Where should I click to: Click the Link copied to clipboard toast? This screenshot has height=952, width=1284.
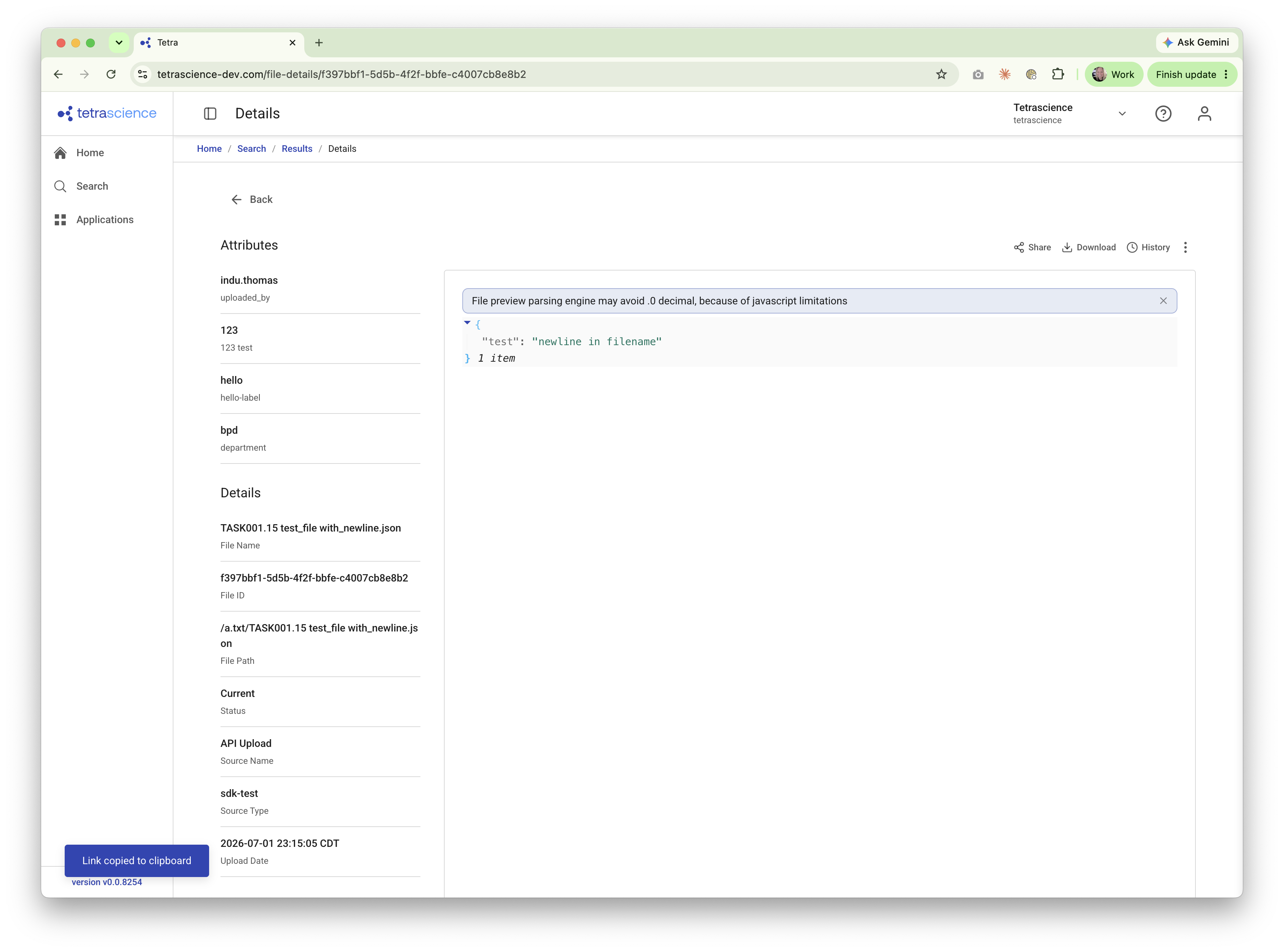click(137, 860)
